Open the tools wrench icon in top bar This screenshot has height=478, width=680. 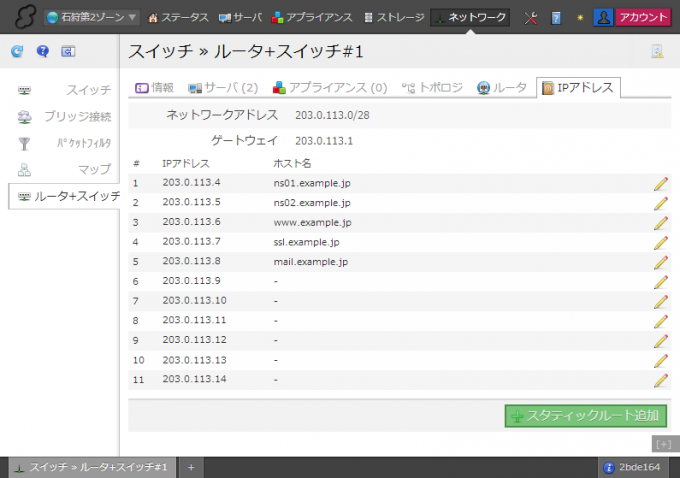click(531, 17)
